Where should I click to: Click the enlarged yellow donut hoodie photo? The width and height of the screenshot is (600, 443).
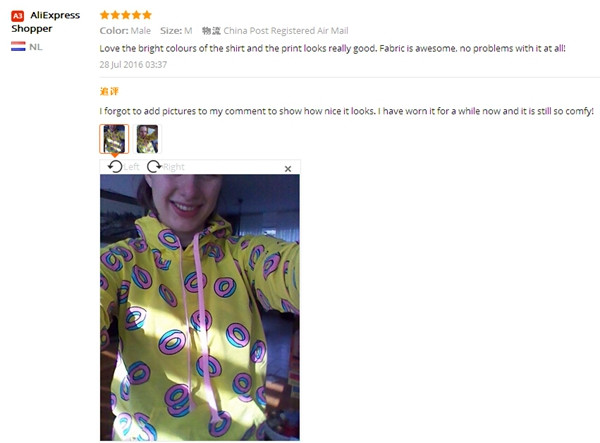(x=200, y=308)
